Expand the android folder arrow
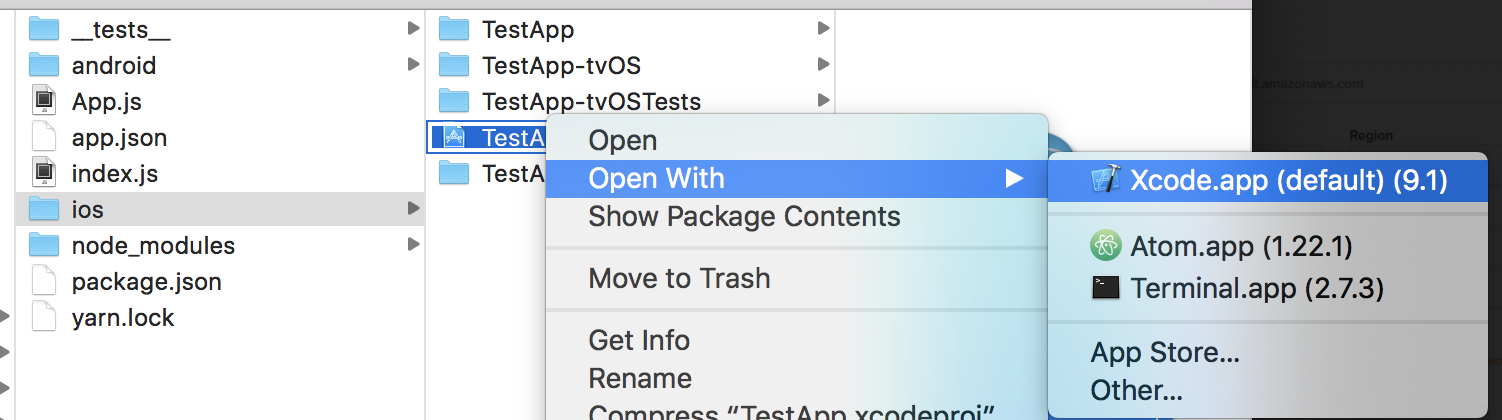 [413, 65]
